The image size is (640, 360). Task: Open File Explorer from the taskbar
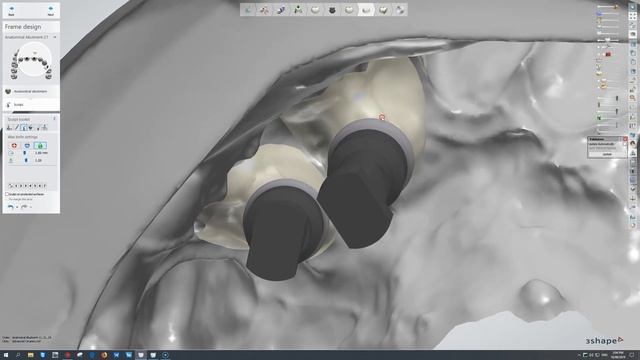pos(31,355)
